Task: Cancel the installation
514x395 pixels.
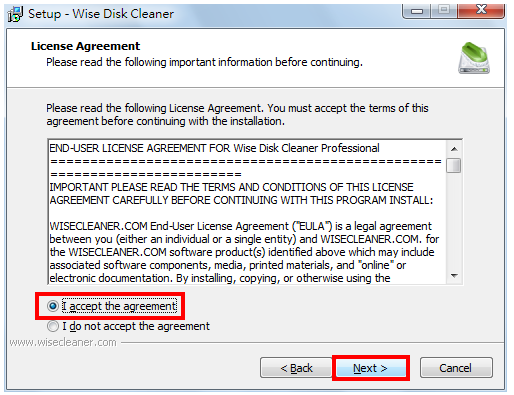Action: 456,368
